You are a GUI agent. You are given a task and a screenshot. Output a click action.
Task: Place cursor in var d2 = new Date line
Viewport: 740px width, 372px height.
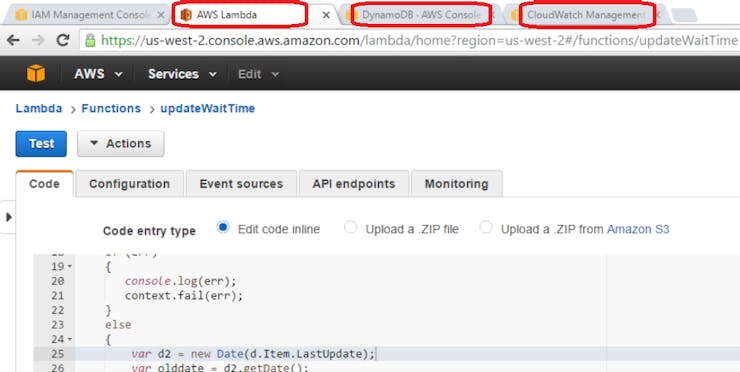[253, 354]
